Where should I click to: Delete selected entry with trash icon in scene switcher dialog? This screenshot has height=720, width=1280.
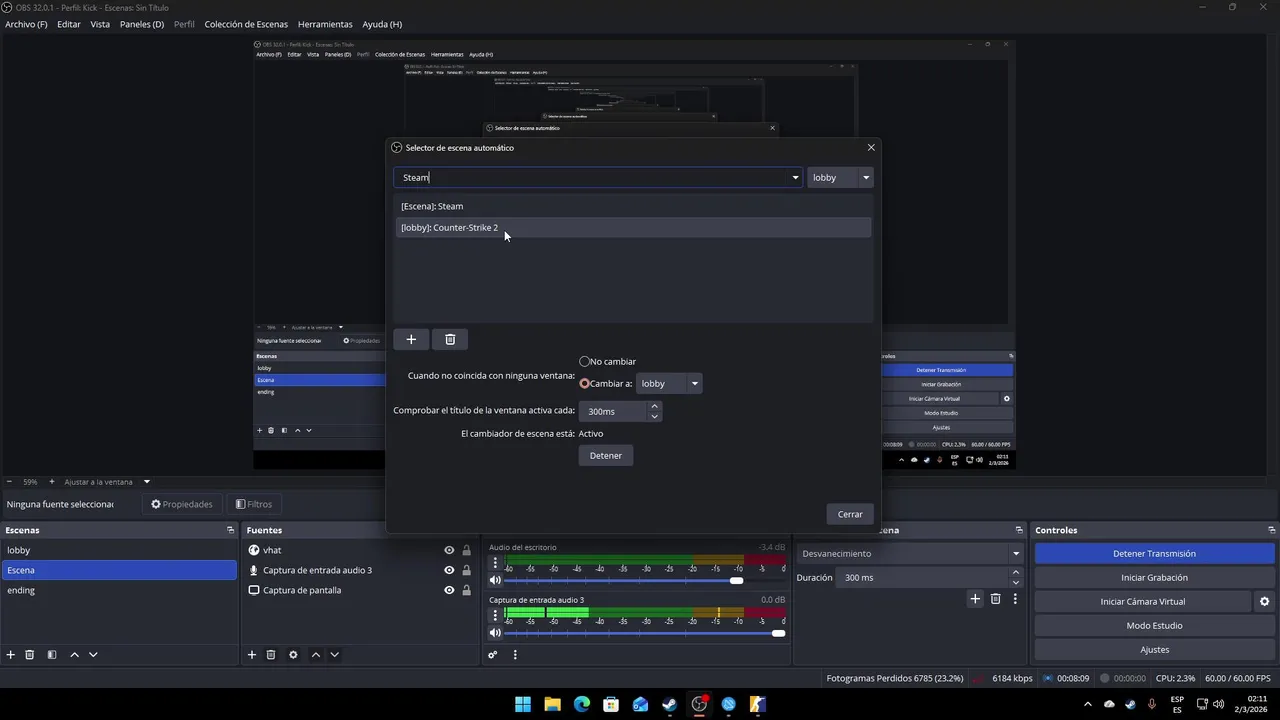450,340
